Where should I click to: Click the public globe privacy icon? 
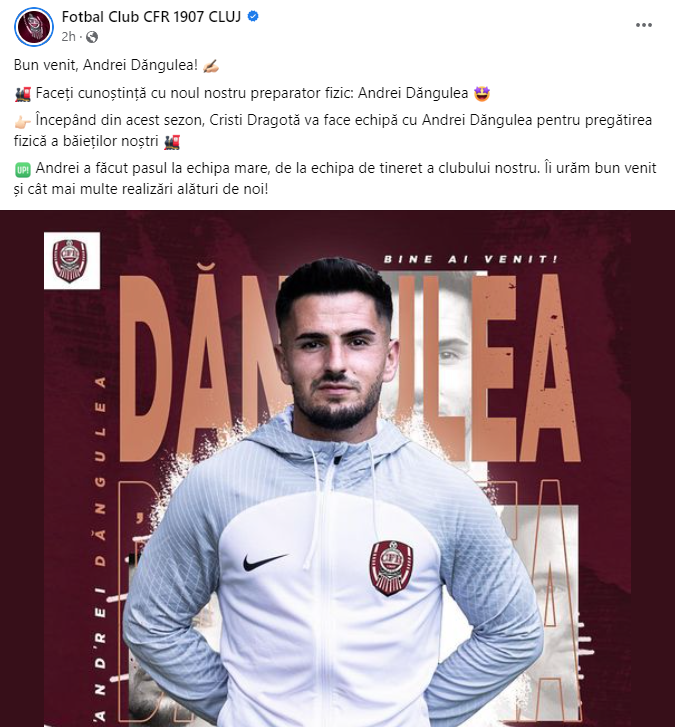pos(92,37)
